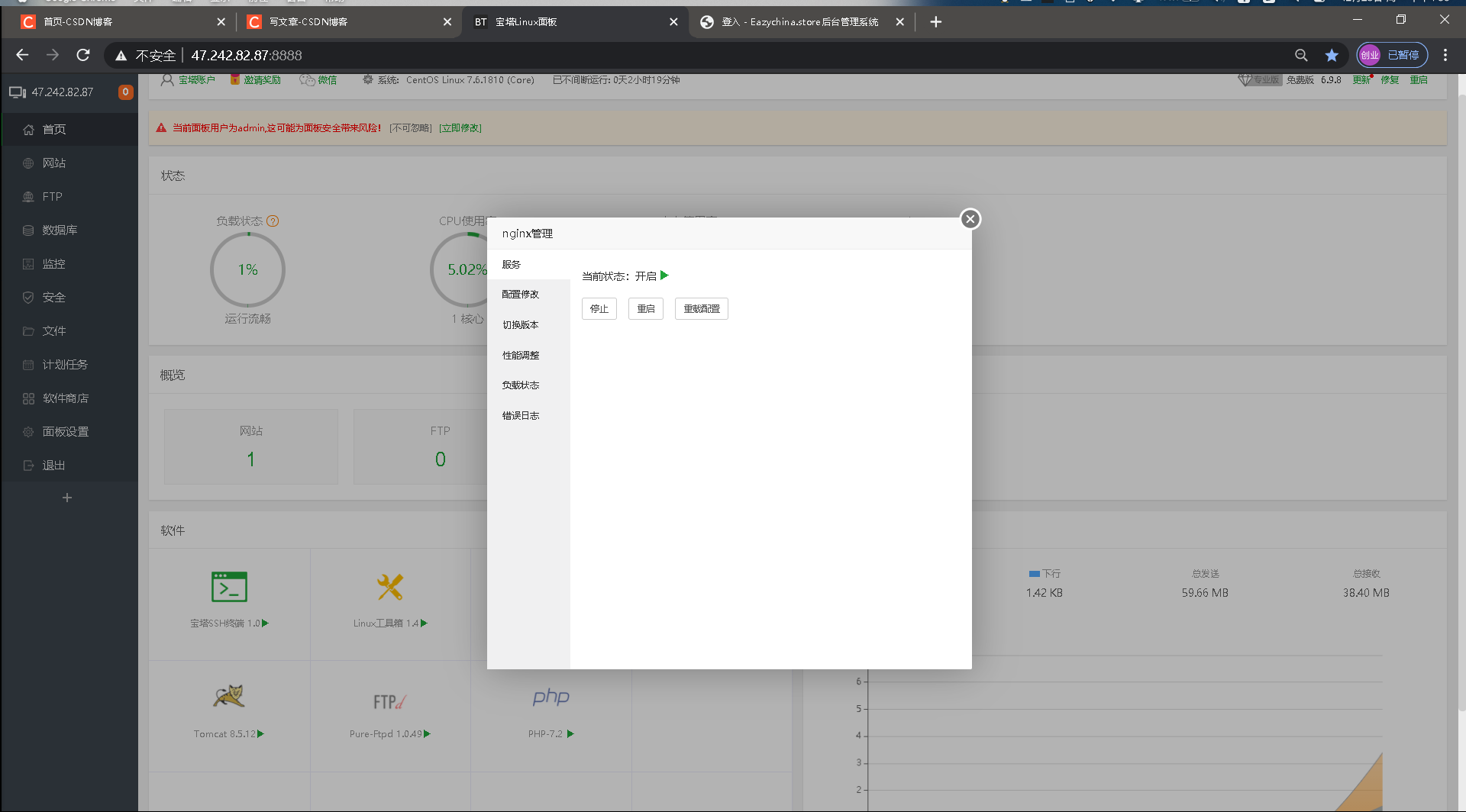This screenshot has height=812, width=1466.
Task: Click the FTP overview card showing 0
Action: point(421,446)
